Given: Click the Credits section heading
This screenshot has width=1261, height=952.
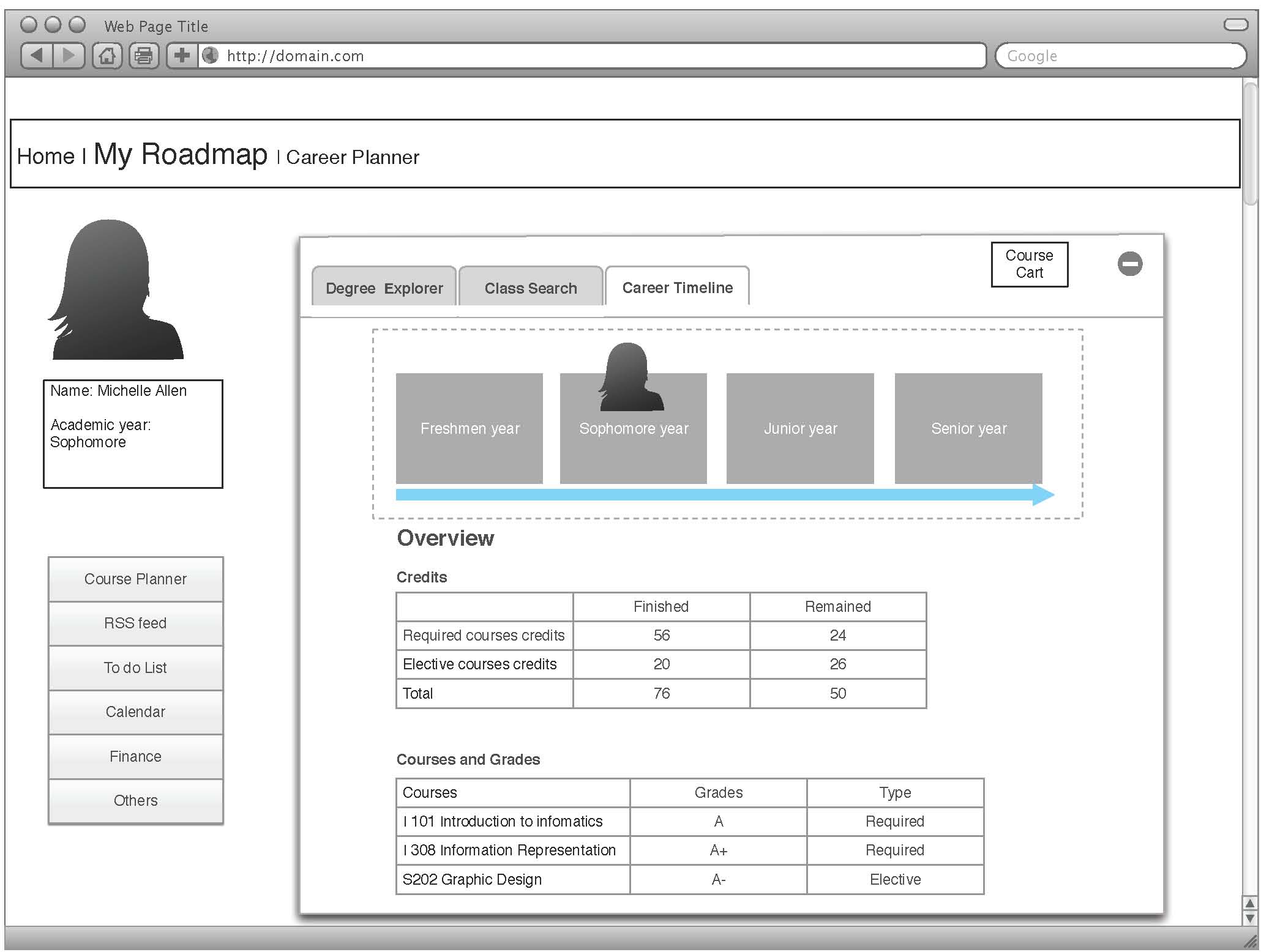Looking at the screenshot, I should pyautogui.click(x=422, y=577).
